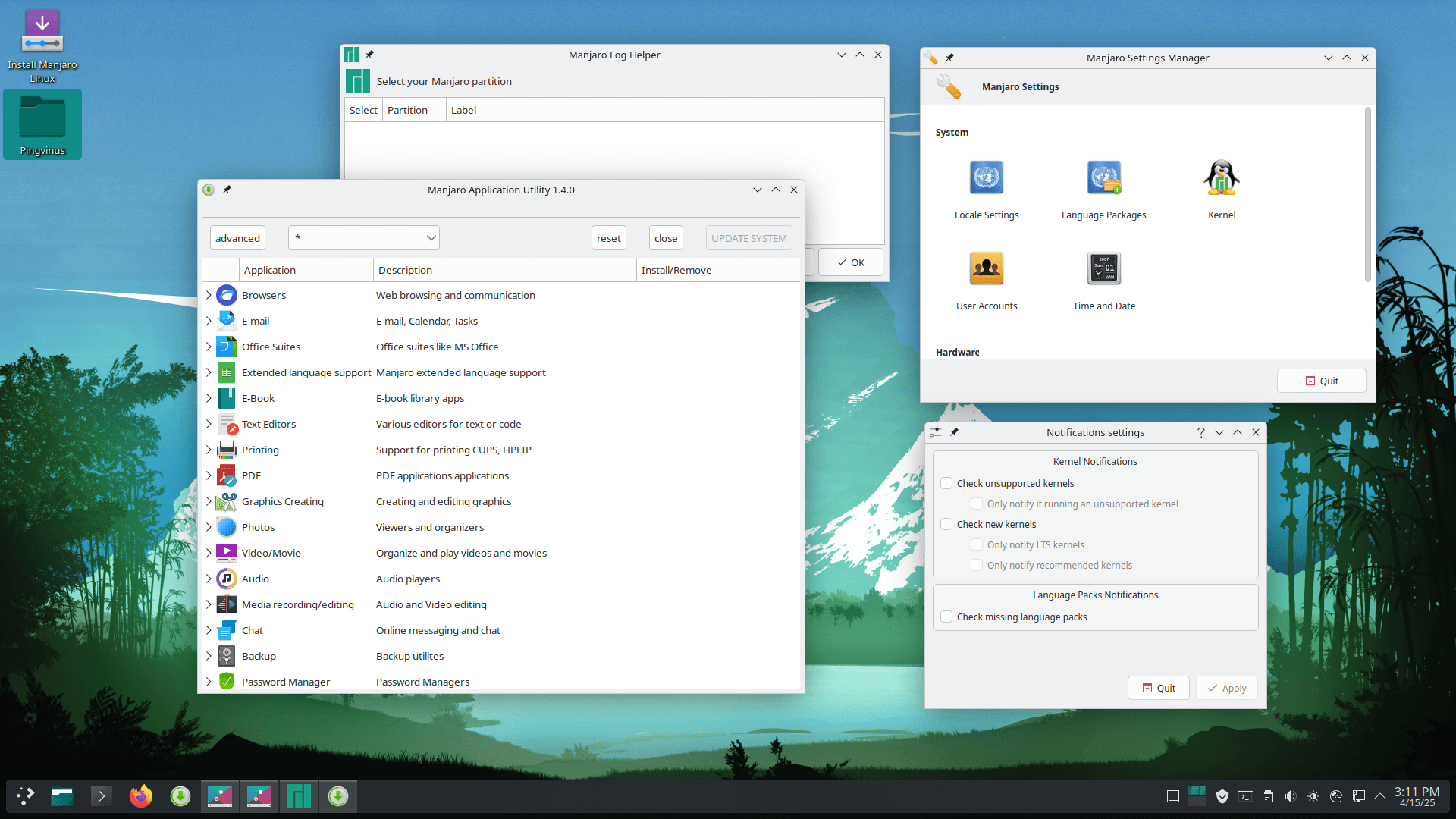Click the Graphics Creating category icon

point(226,501)
